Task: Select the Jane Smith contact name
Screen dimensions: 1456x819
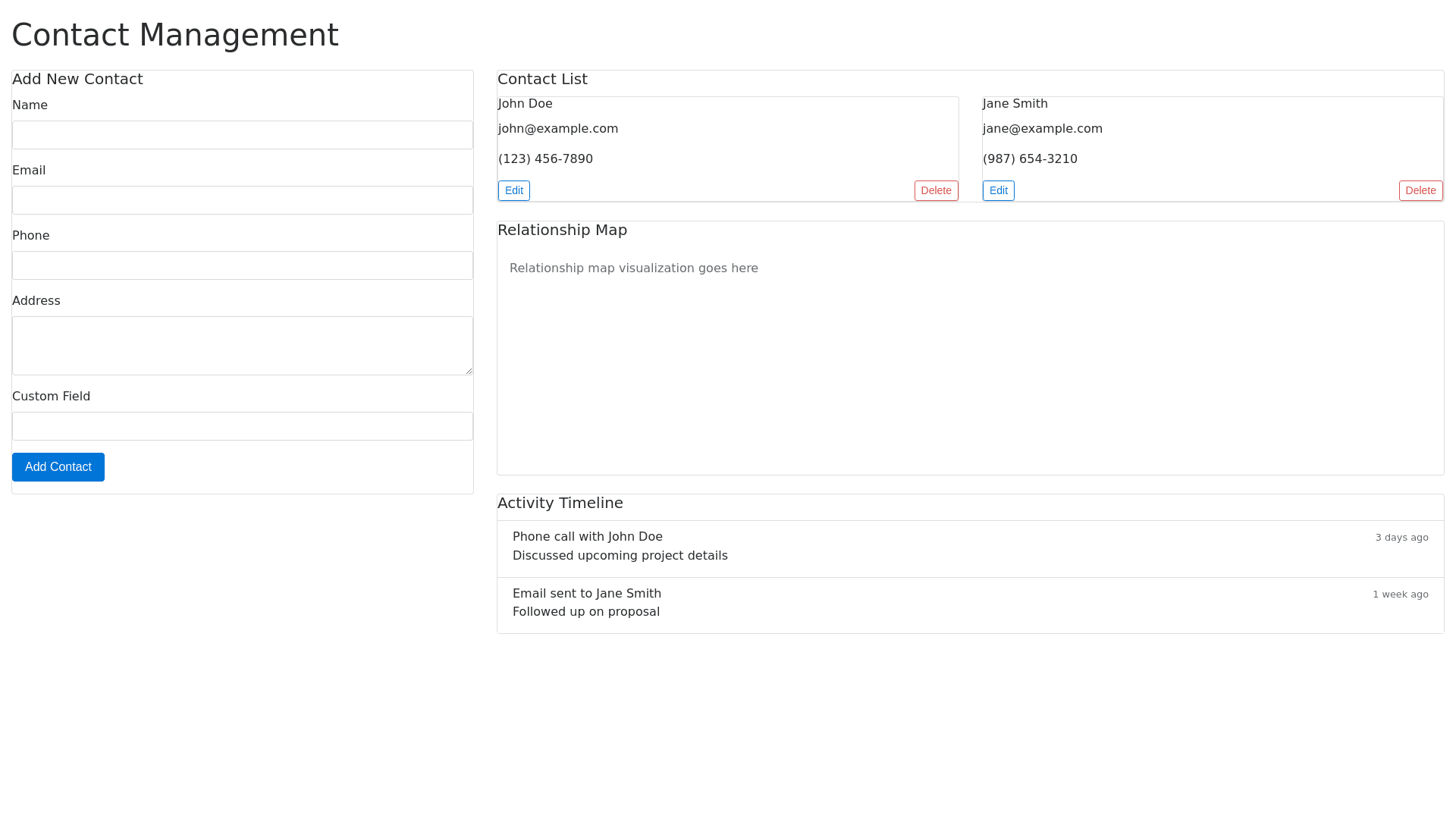Action: pyautogui.click(x=1015, y=104)
